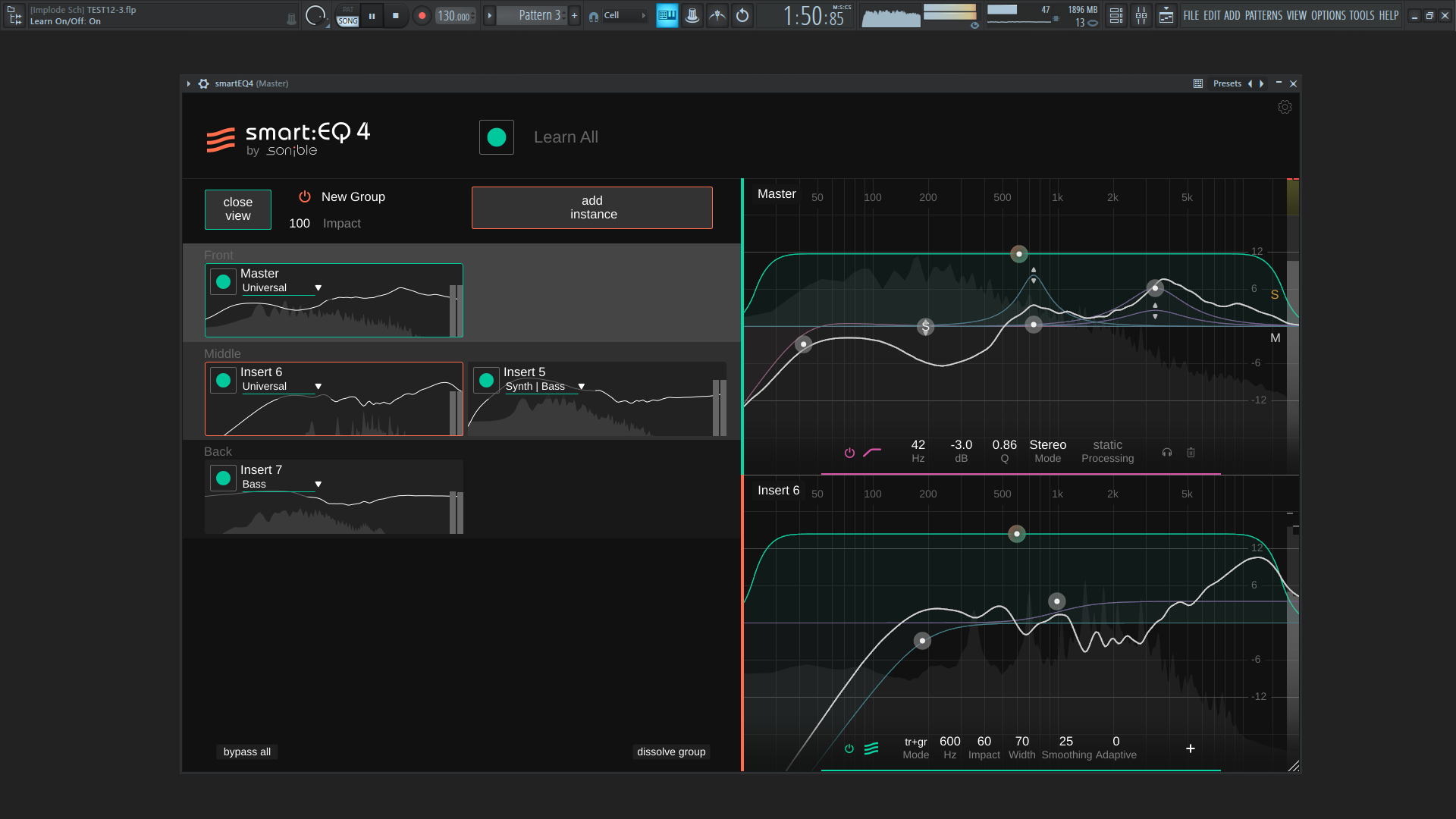Screen dimensions: 1456x819
Task: Toggle learn on Insert 5 instance
Action: (487, 381)
